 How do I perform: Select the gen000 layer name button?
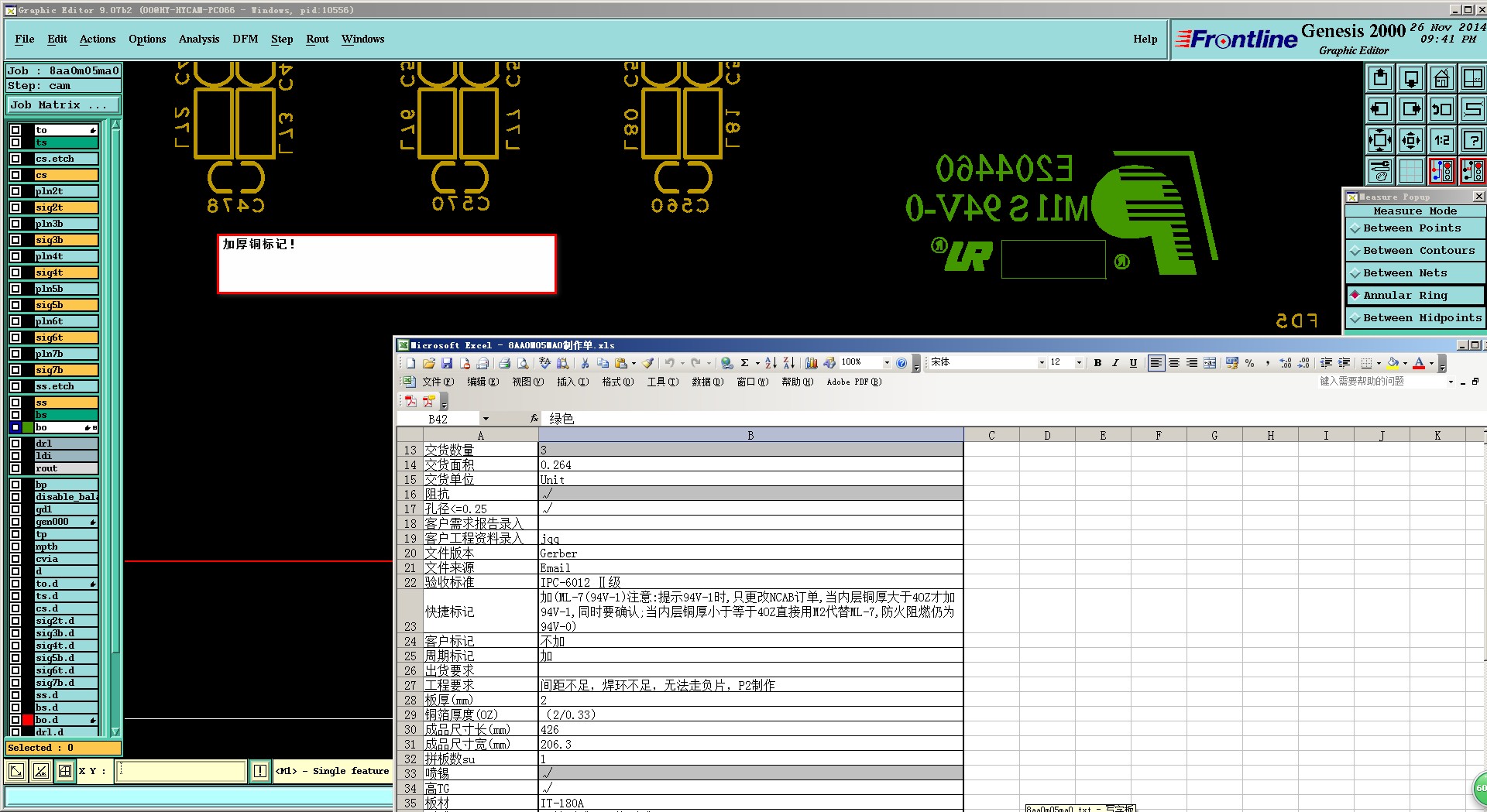66,522
